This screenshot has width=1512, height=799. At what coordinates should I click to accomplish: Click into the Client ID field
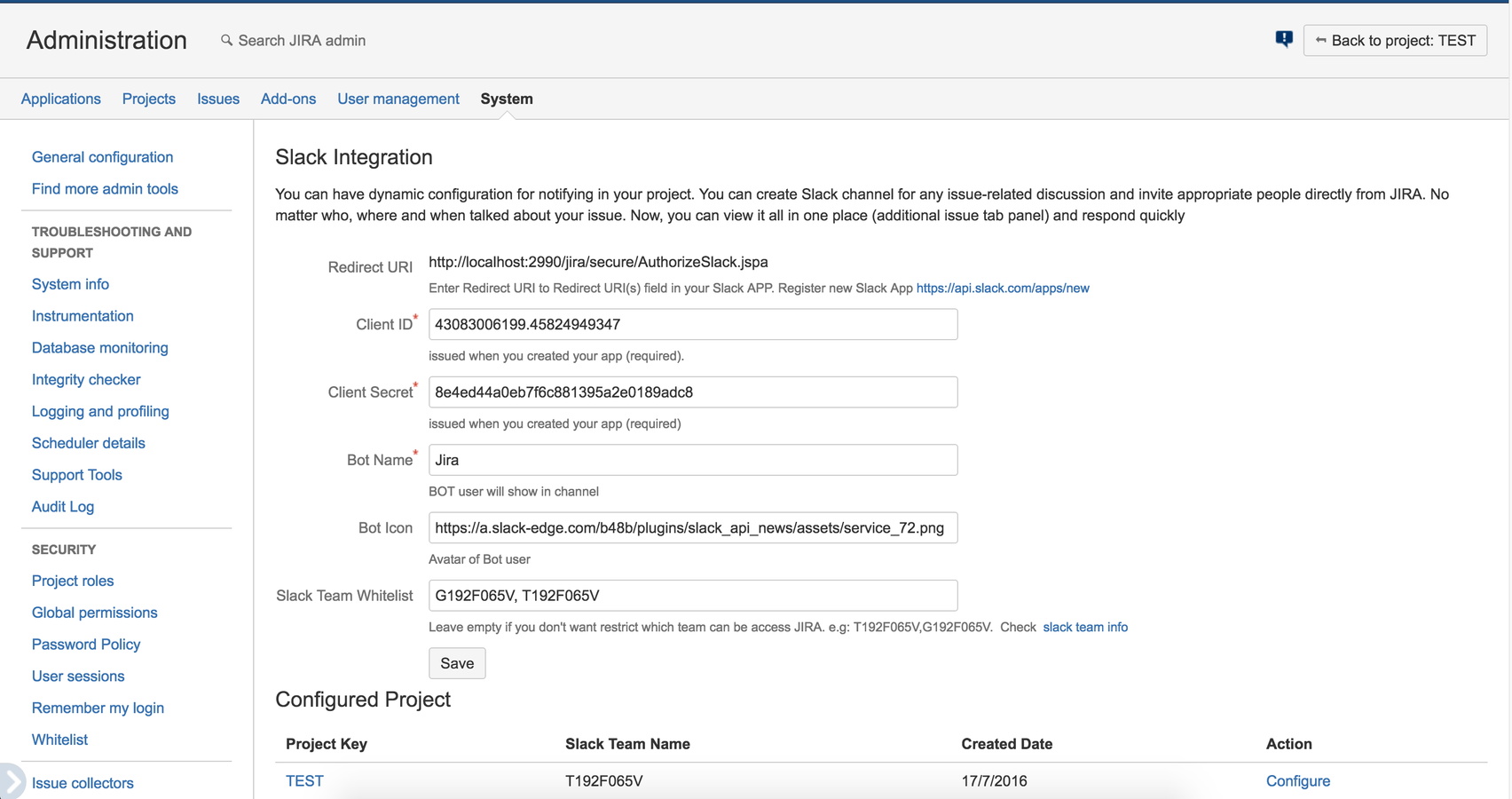(693, 324)
